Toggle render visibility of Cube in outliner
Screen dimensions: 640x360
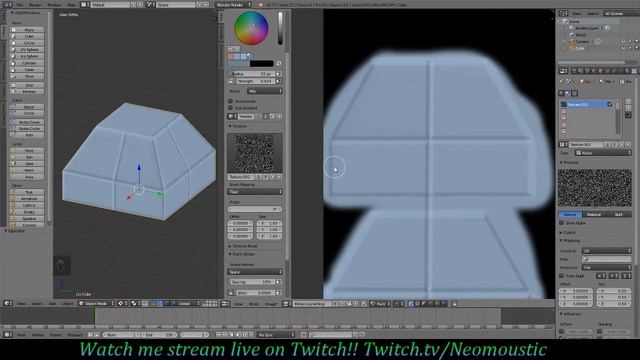click(636, 48)
